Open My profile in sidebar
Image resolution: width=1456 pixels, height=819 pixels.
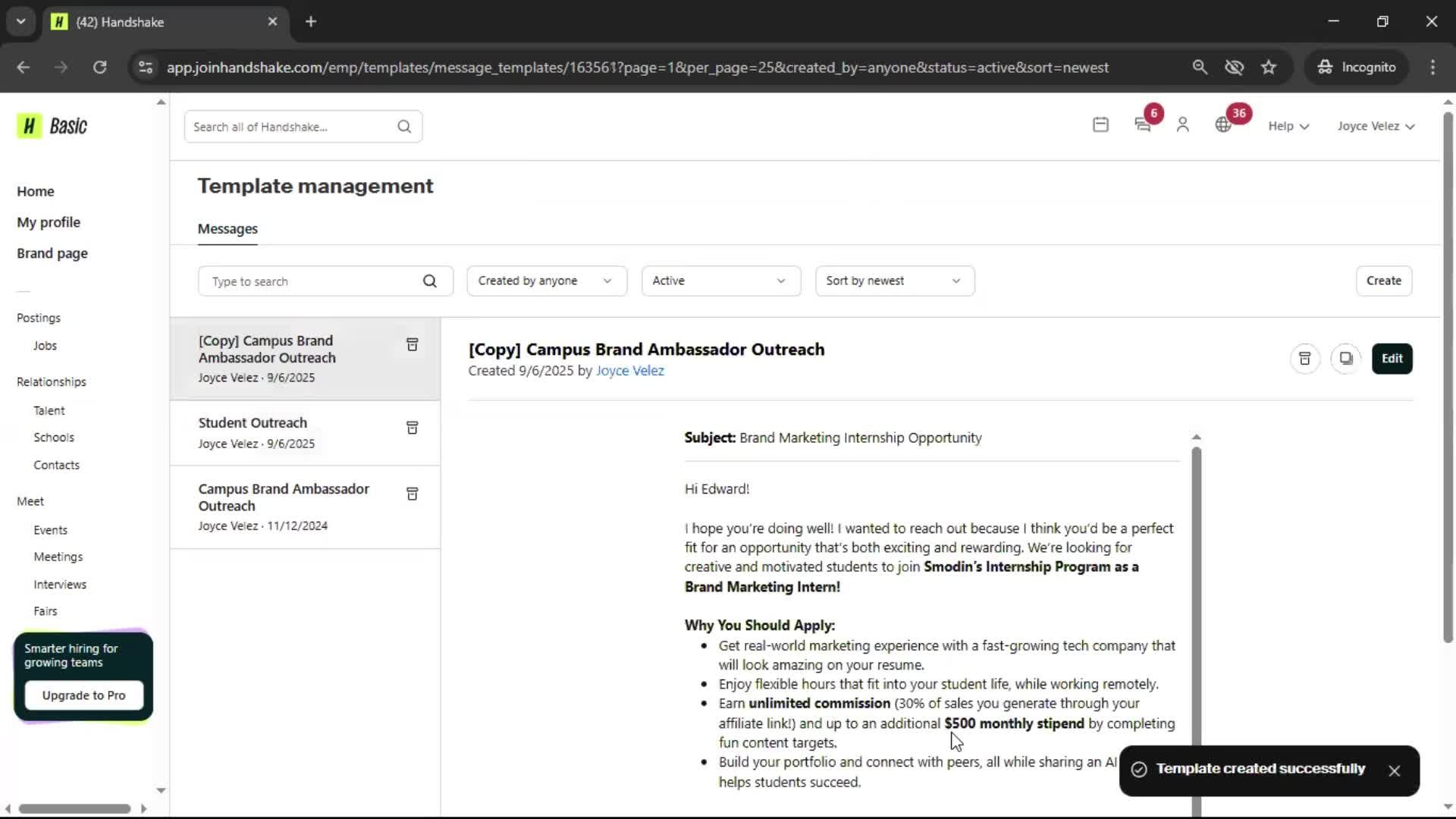pyautogui.click(x=49, y=222)
